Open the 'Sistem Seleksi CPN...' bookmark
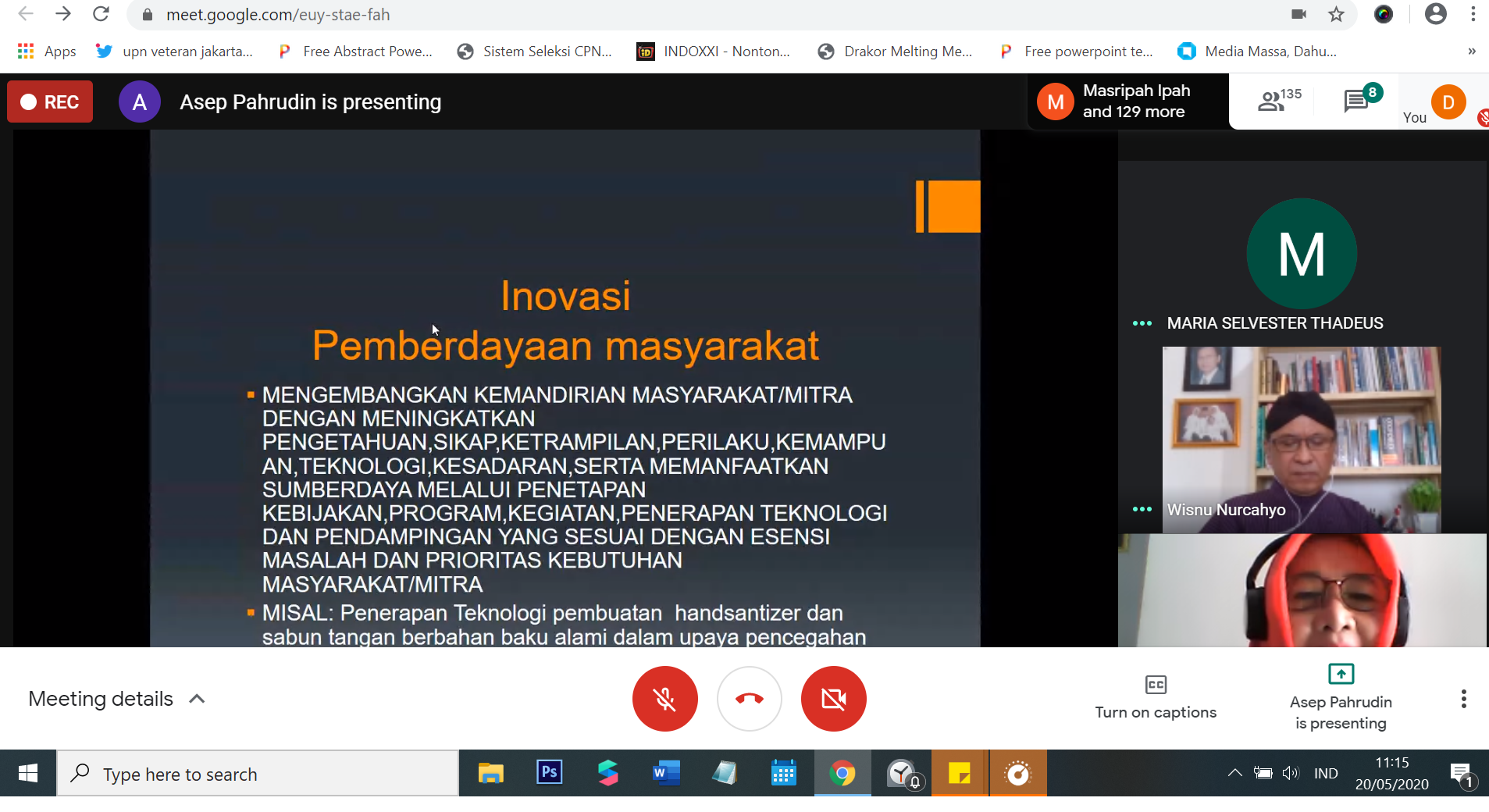The image size is (1489, 812). (535, 52)
